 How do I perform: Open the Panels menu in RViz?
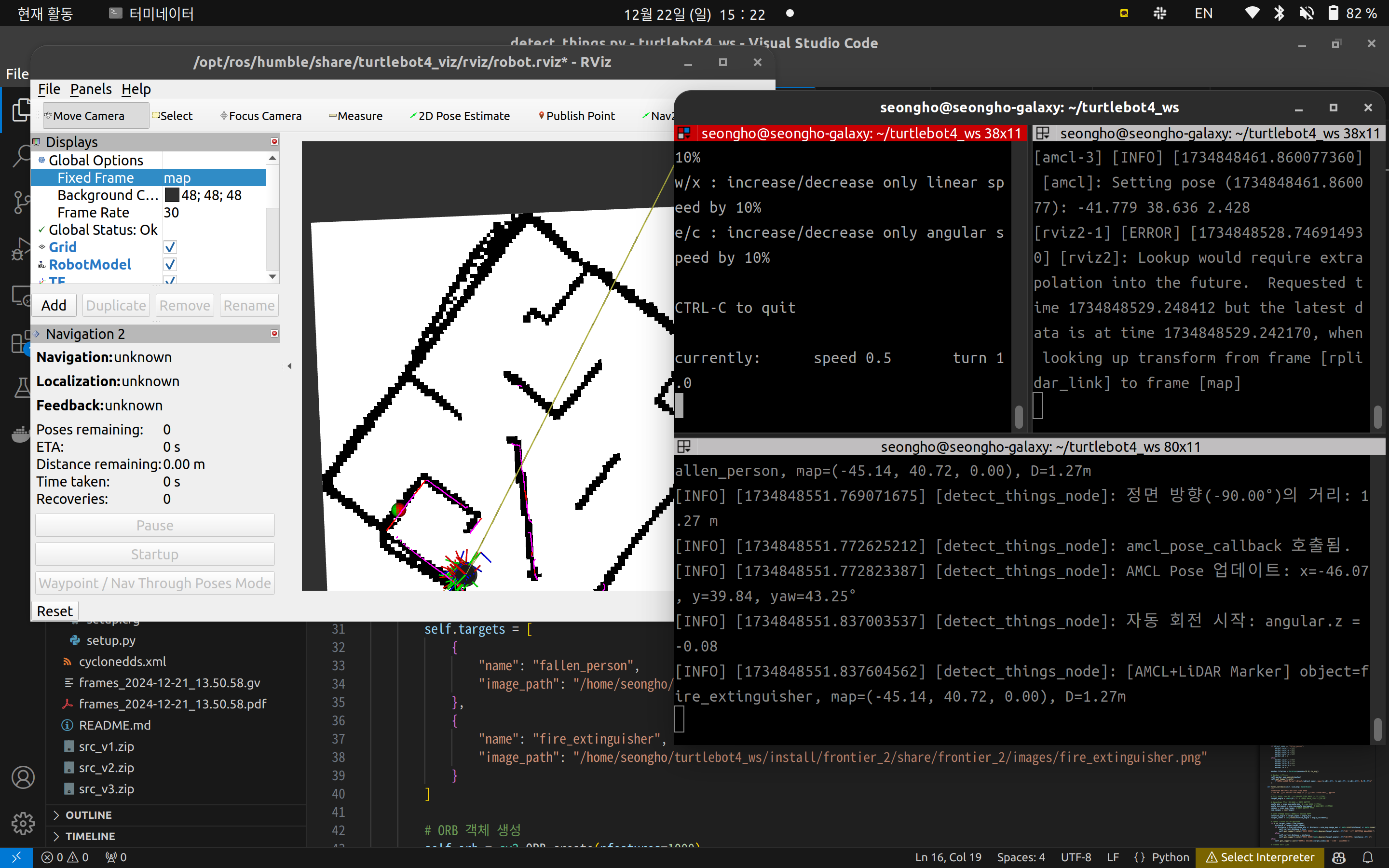91,89
